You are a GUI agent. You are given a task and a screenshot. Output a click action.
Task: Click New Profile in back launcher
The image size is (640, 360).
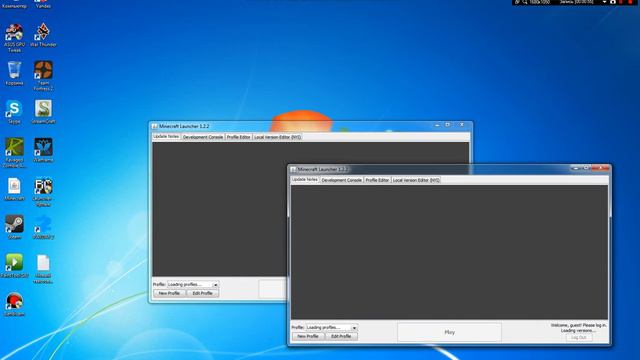pyautogui.click(x=169, y=293)
